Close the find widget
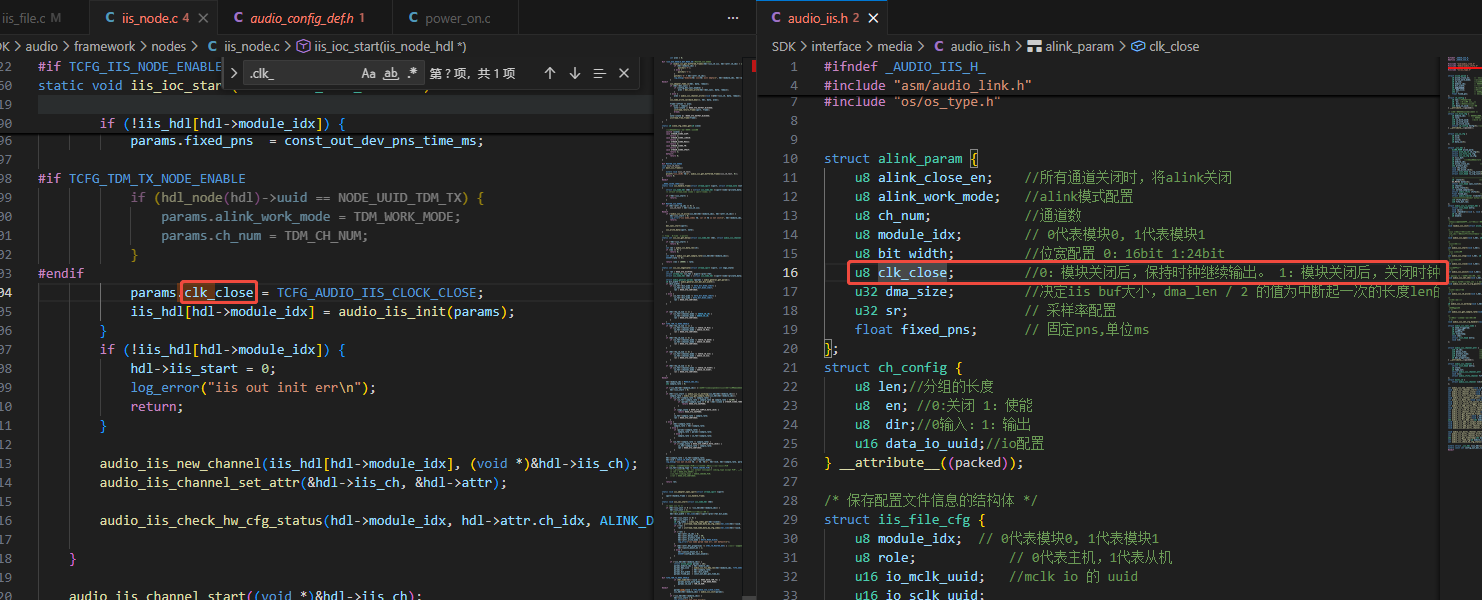Viewport: 1482px width, 600px height. (624, 73)
